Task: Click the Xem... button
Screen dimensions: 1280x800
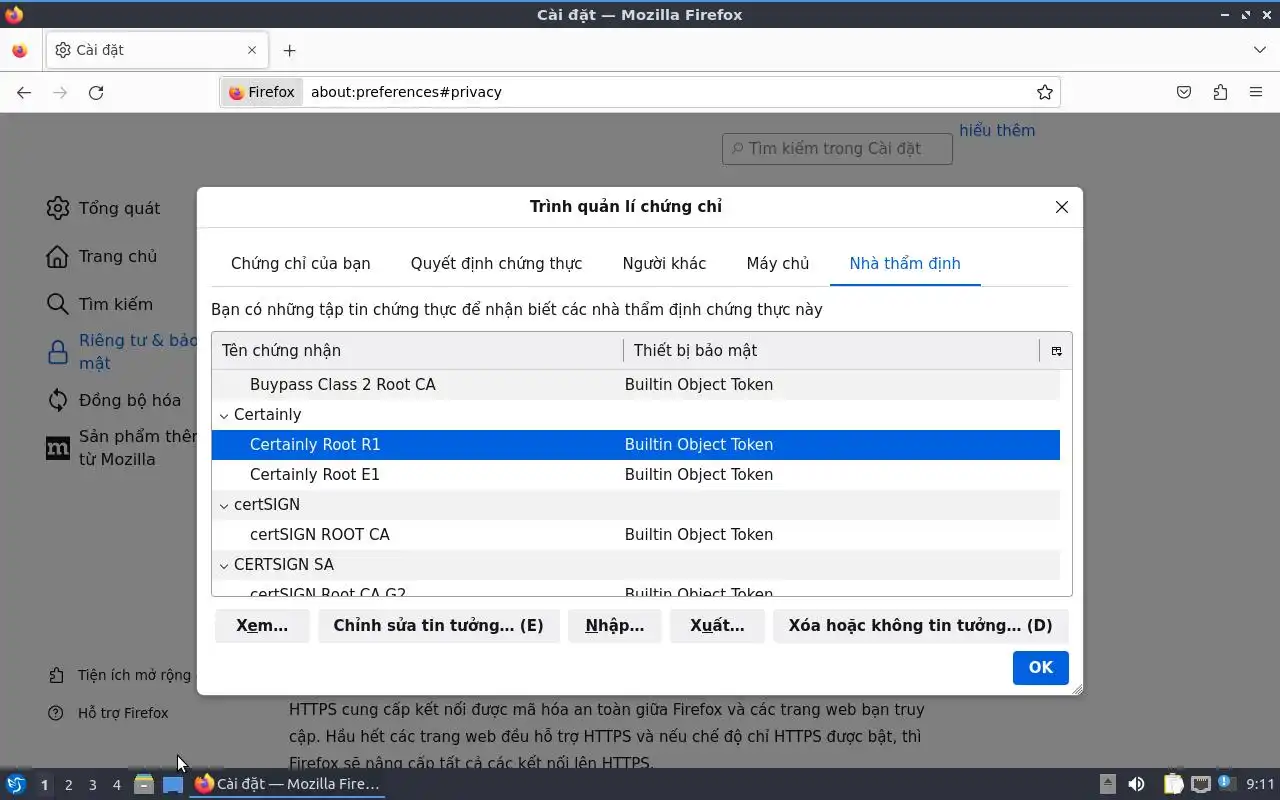Action: [x=262, y=626]
